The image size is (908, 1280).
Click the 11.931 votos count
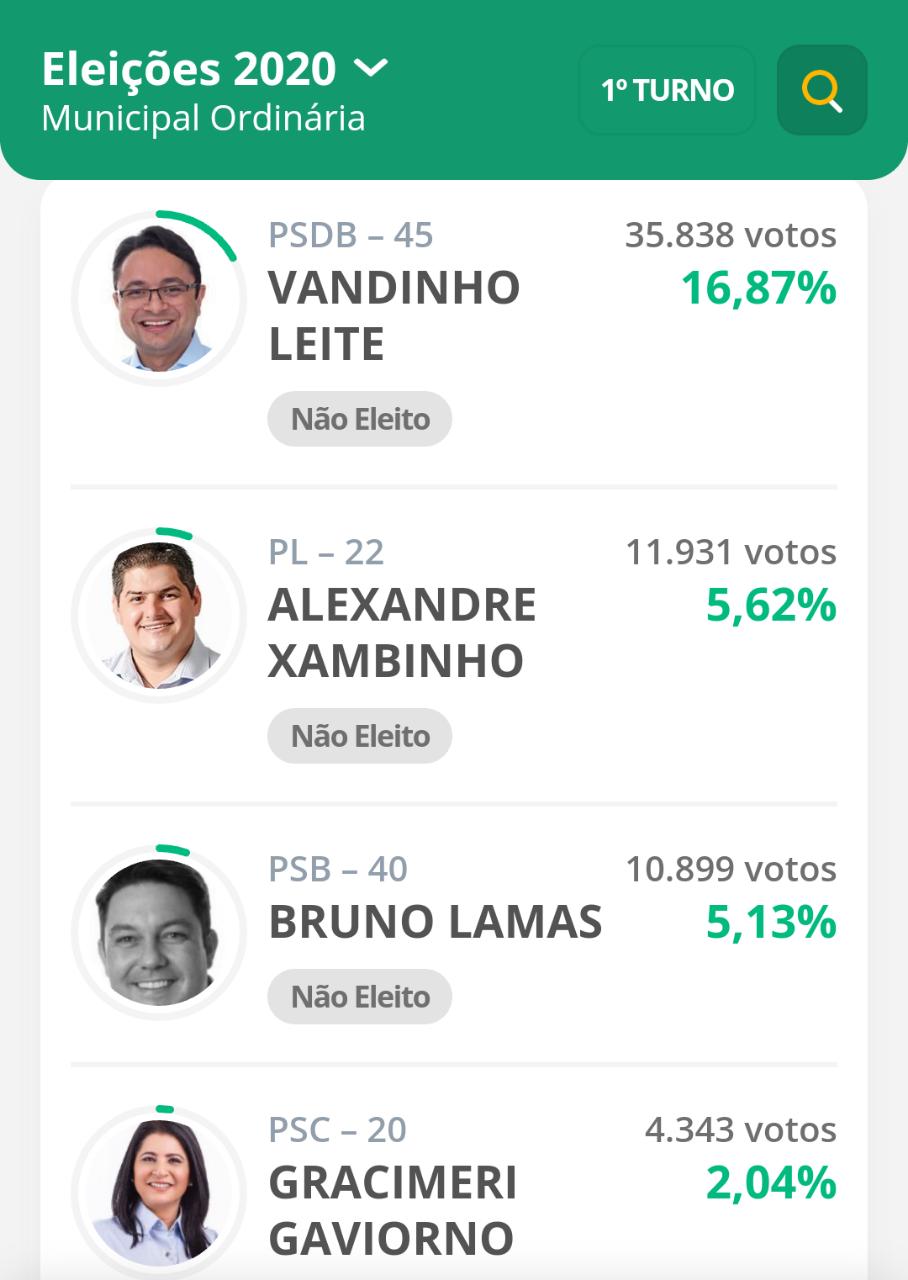[731, 552]
